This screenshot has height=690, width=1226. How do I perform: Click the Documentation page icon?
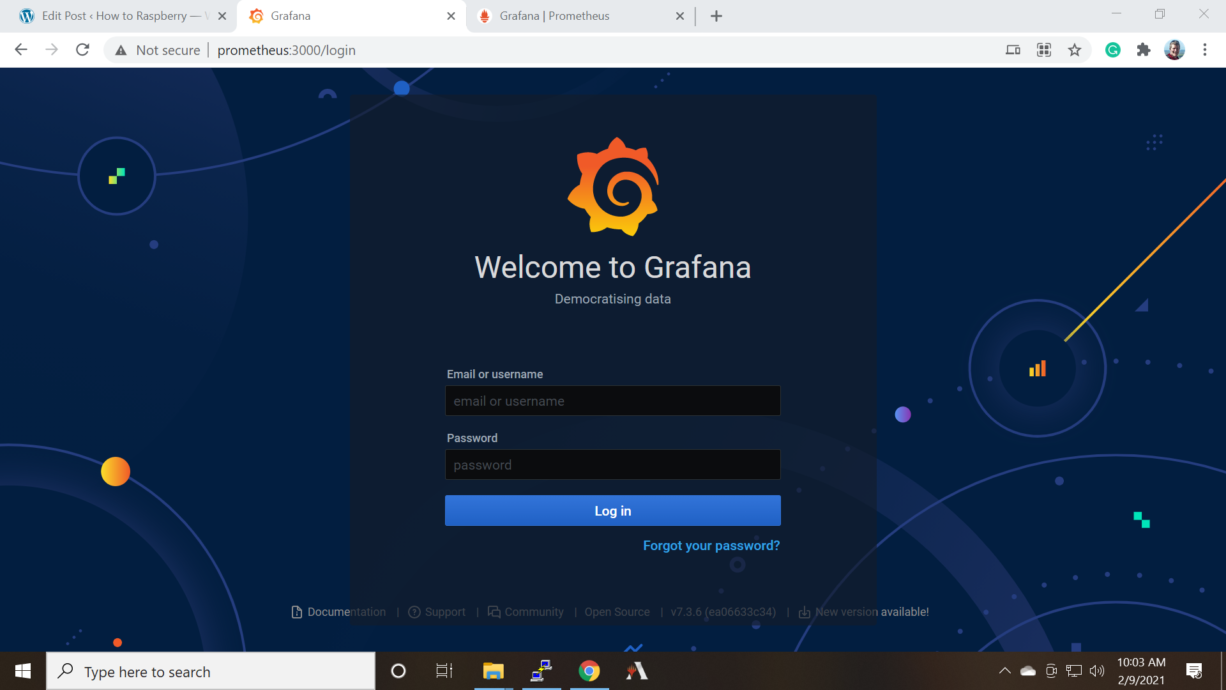tap(296, 611)
